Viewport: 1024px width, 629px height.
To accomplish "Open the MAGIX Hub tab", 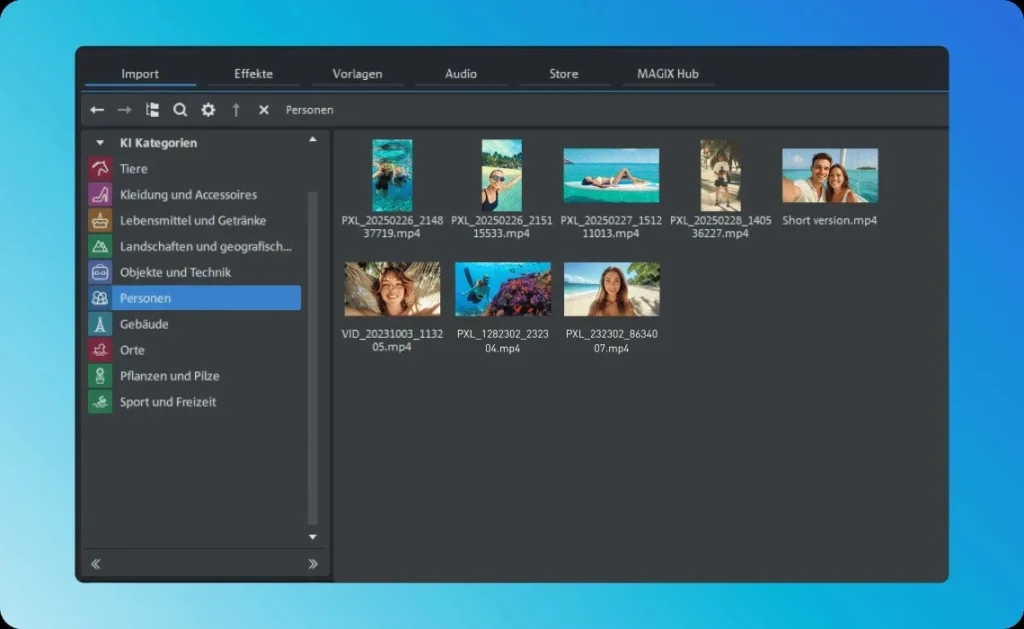I will click(666, 73).
